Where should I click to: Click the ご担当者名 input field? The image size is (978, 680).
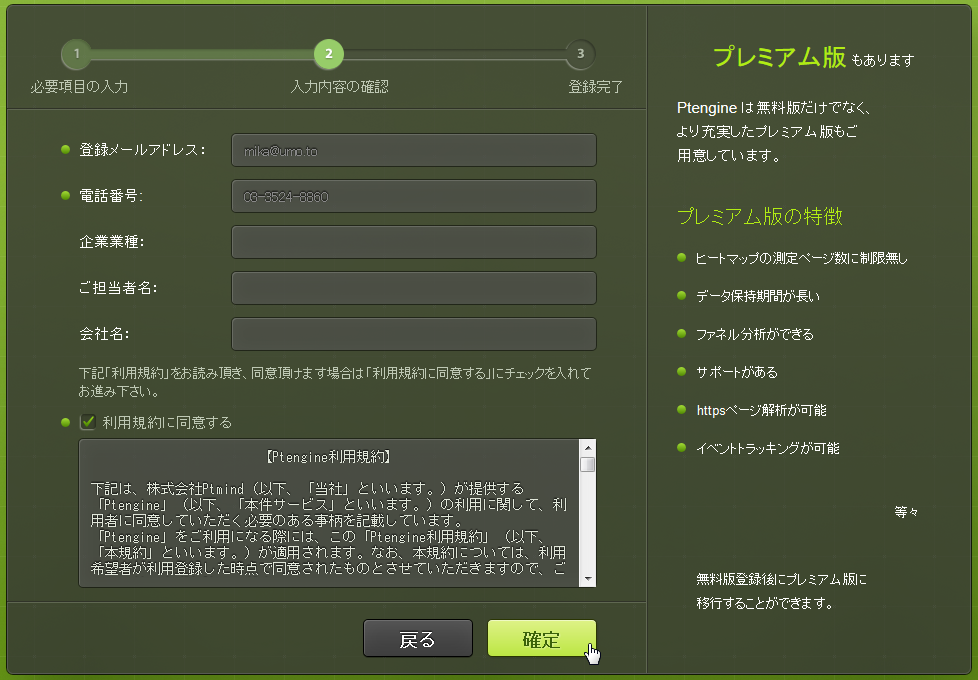[414, 288]
